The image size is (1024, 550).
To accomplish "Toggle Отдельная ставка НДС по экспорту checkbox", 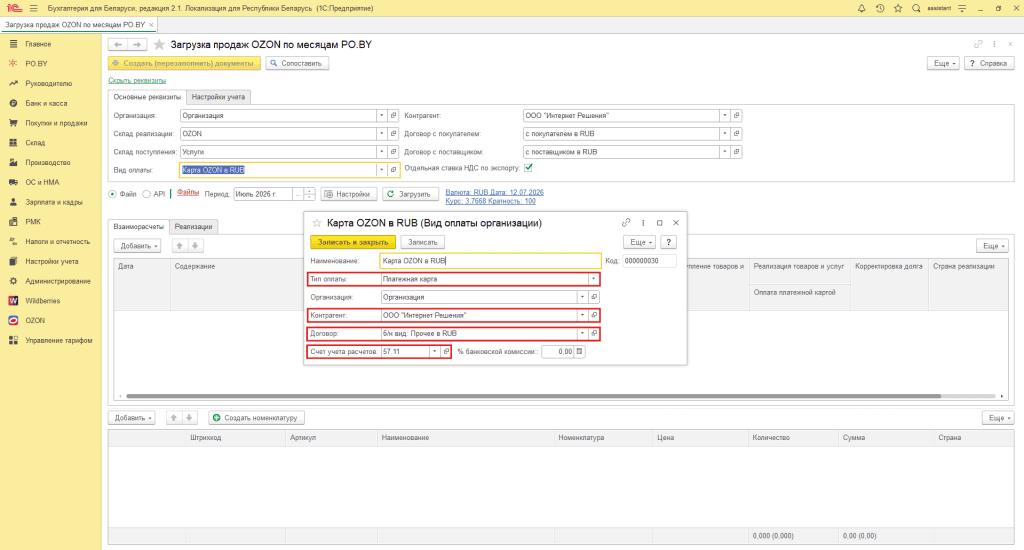I will pos(528,168).
